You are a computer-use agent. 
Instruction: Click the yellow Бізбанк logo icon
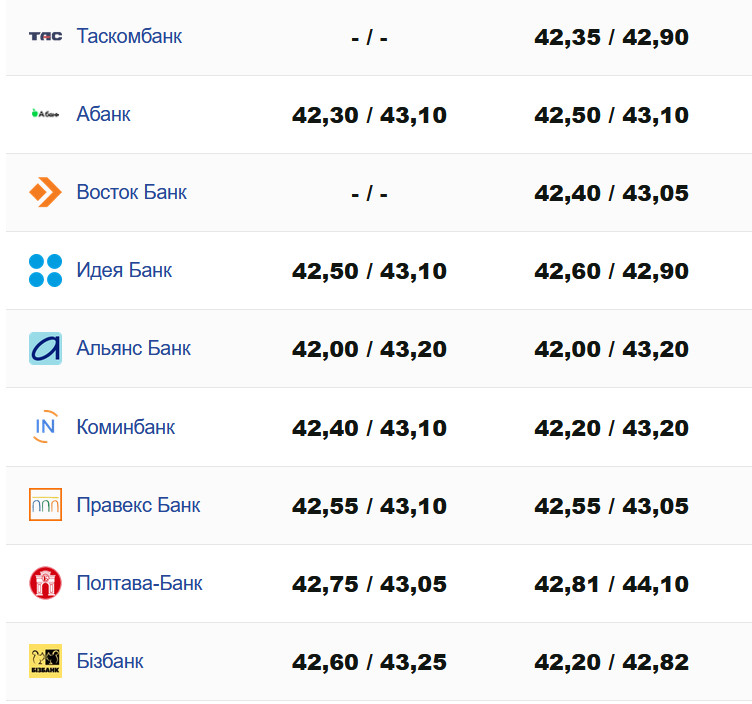tap(45, 661)
